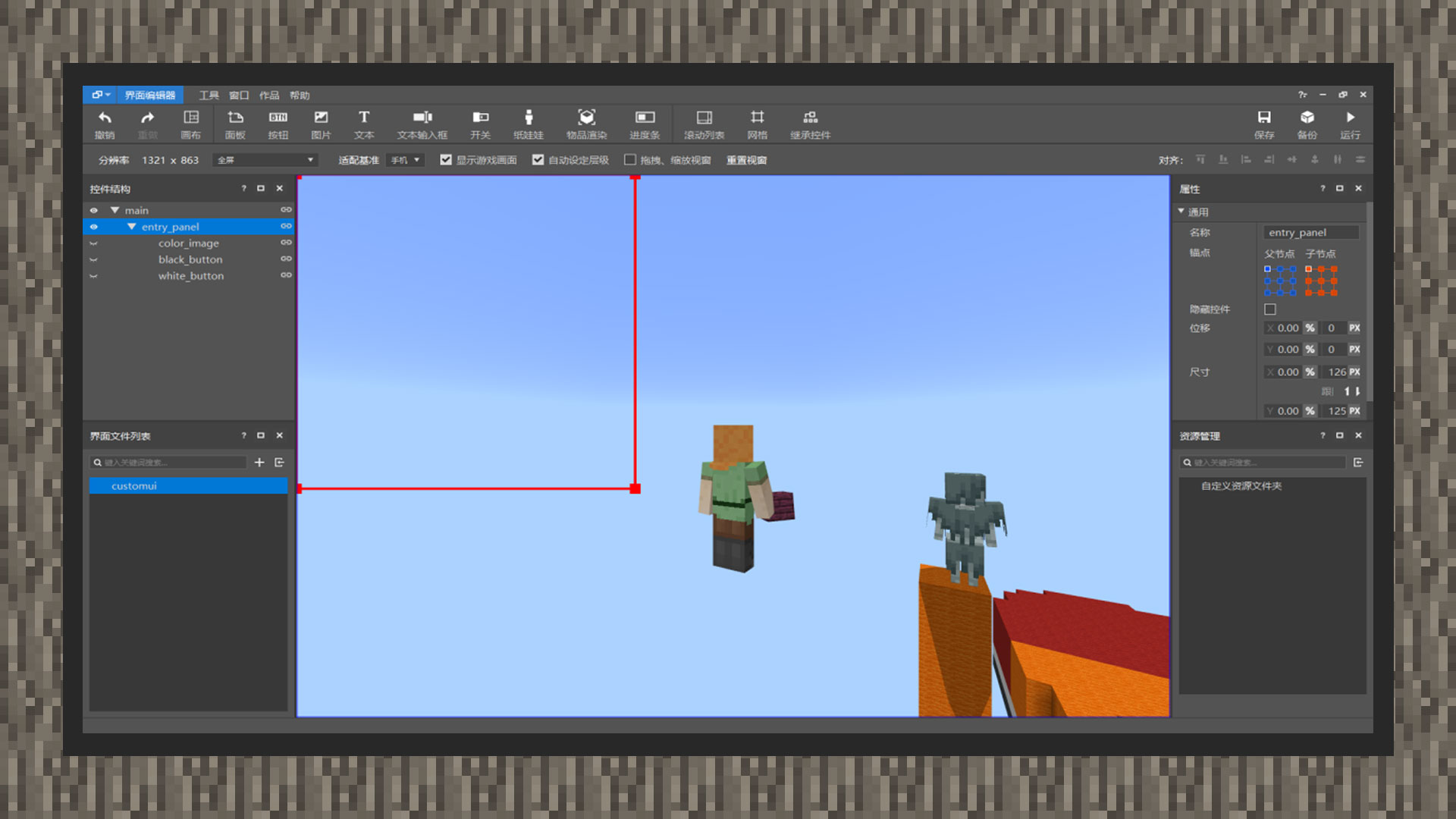This screenshot has height=819, width=1456.
Task: Select the color_image tree row
Action: 189,243
